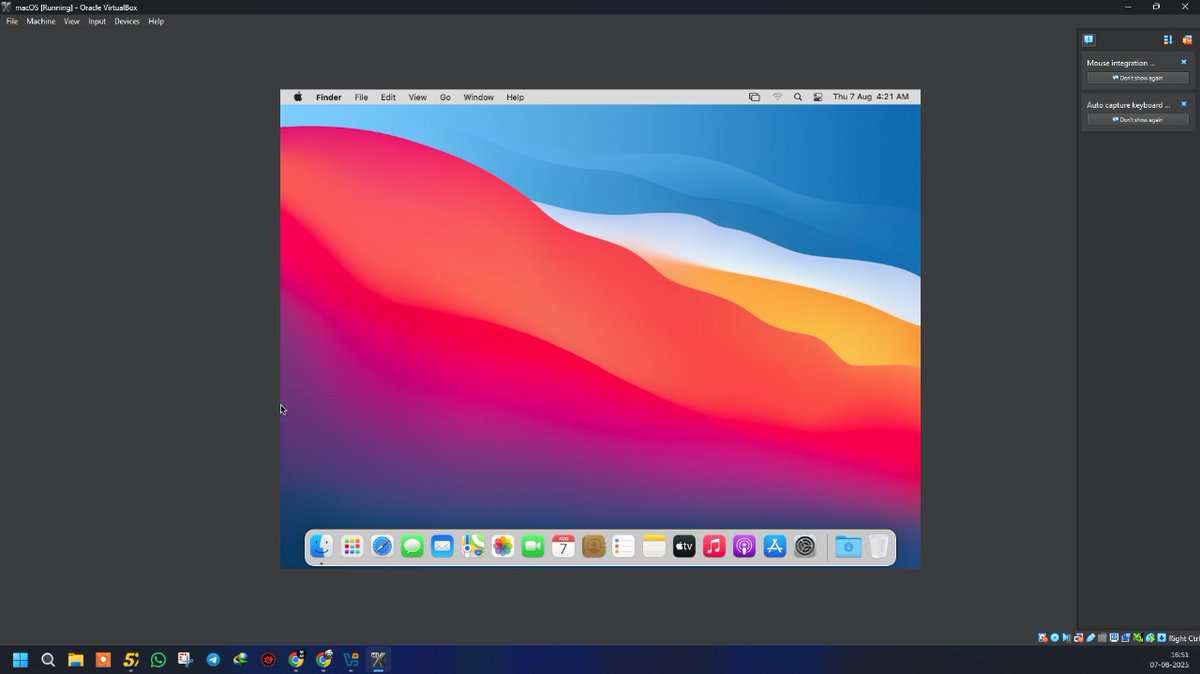Open the Go menu in macOS
Viewport: 1200px width, 674px height.
445,97
